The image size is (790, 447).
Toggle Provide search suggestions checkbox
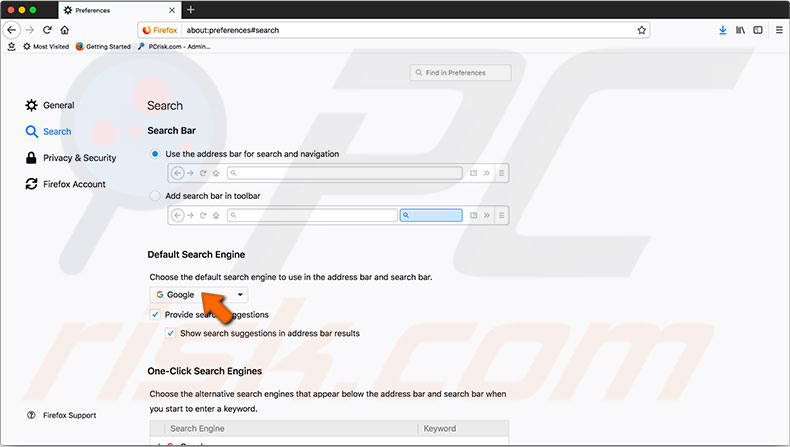tap(155, 314)
